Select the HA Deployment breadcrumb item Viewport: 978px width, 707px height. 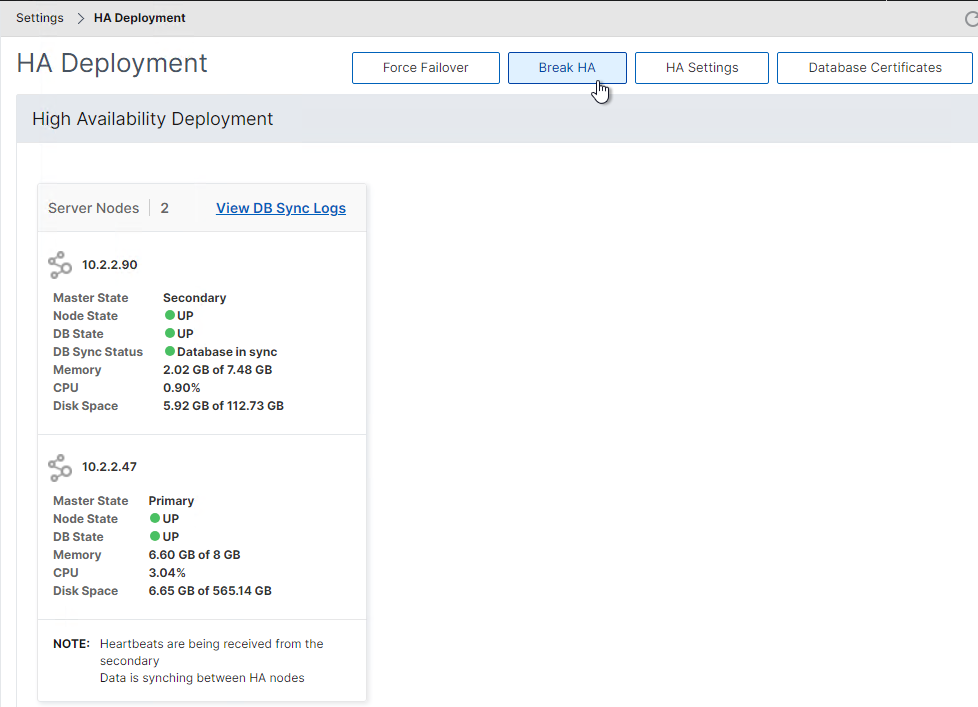(140, 18)
